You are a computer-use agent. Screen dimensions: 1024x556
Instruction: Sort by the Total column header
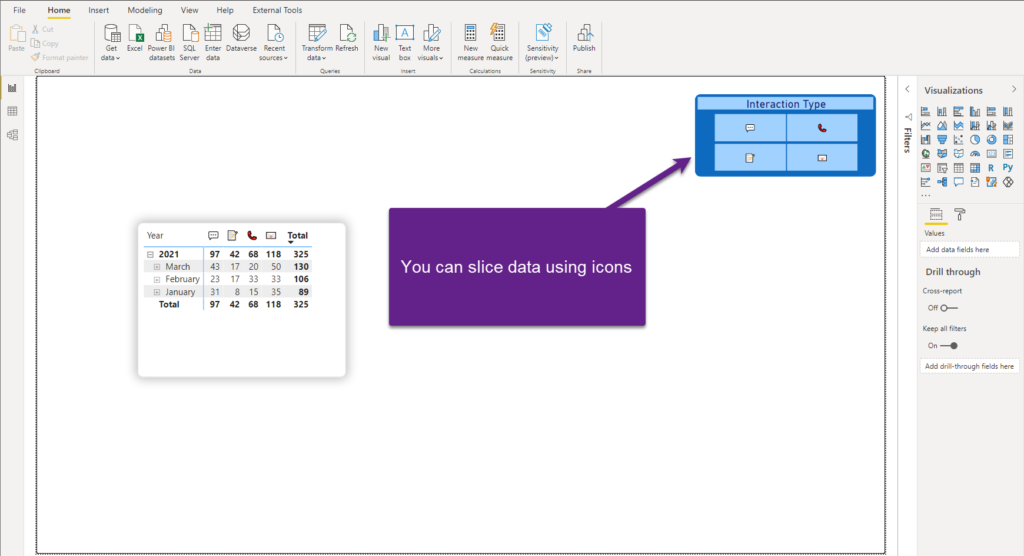[298, 236]
